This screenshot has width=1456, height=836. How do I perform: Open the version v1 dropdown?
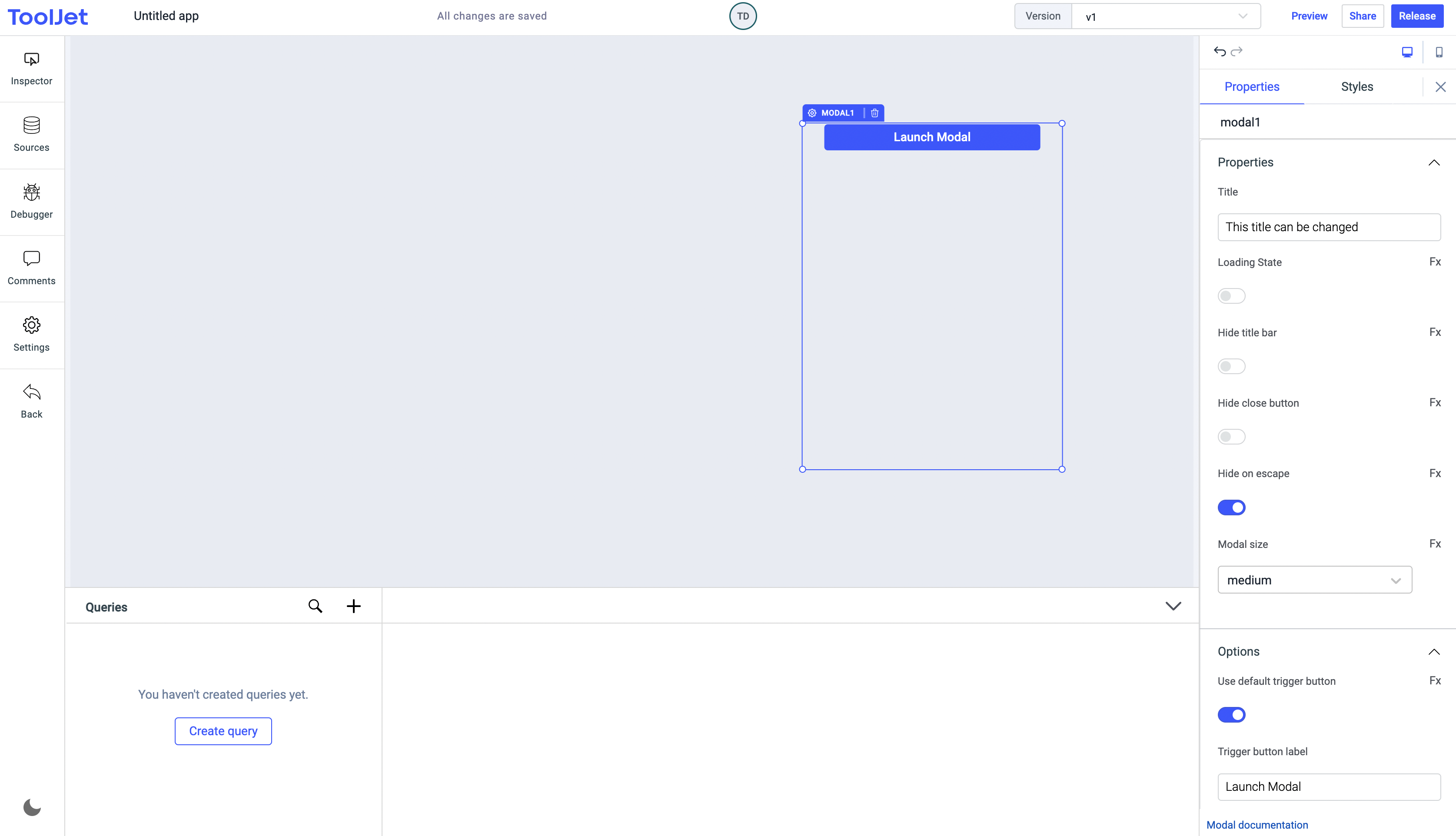point(1166,17)
